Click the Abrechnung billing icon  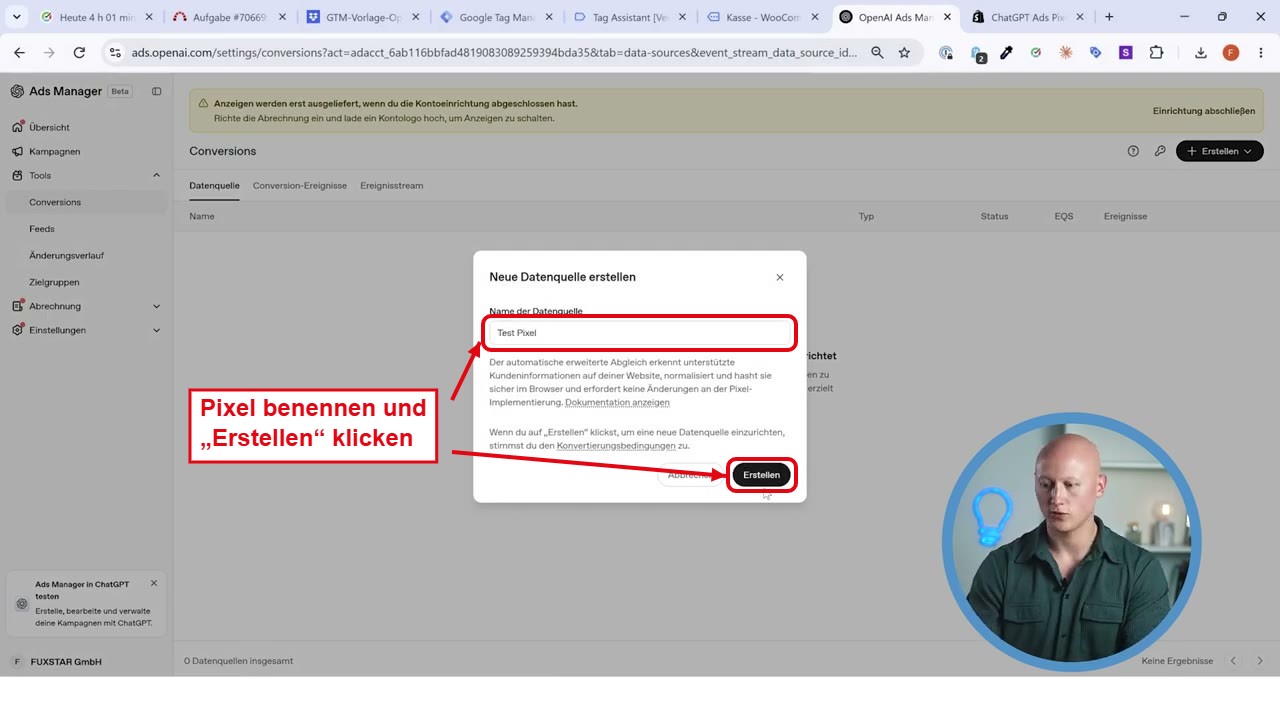tap(18, 306)
